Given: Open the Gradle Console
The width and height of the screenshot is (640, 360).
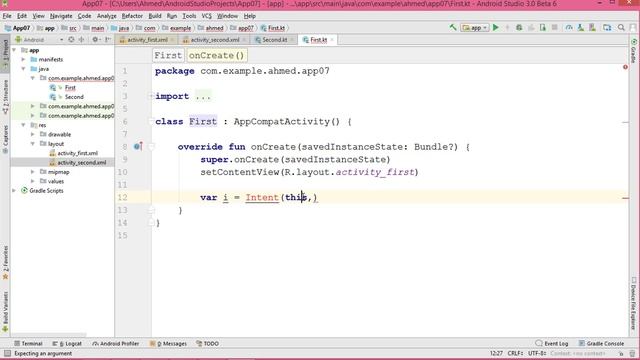Looking at the screenshot, I should point(601,344).
